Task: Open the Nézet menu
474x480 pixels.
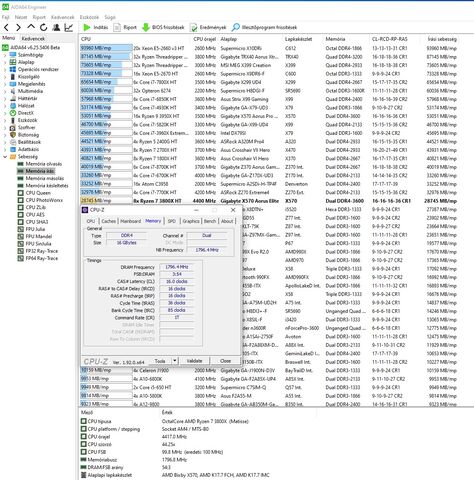Action: click(21, 17)
